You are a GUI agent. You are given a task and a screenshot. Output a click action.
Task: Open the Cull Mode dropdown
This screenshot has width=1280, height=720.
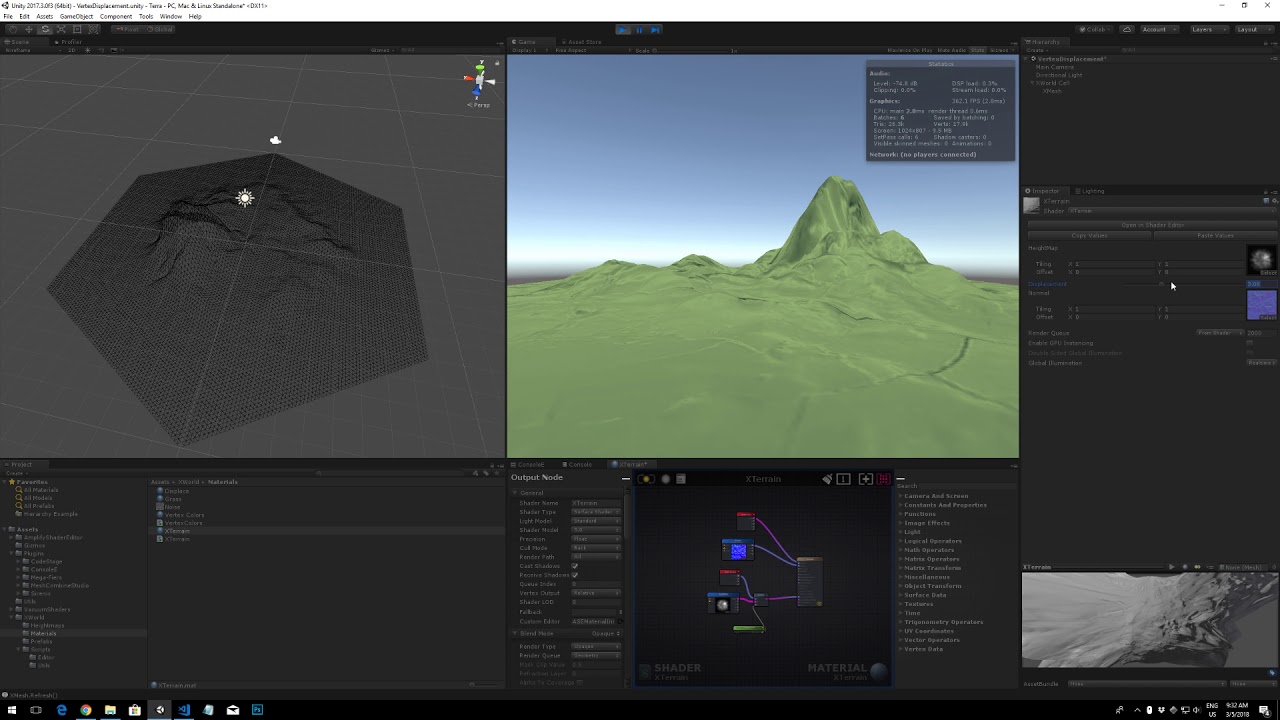click(x=596, y=548)
